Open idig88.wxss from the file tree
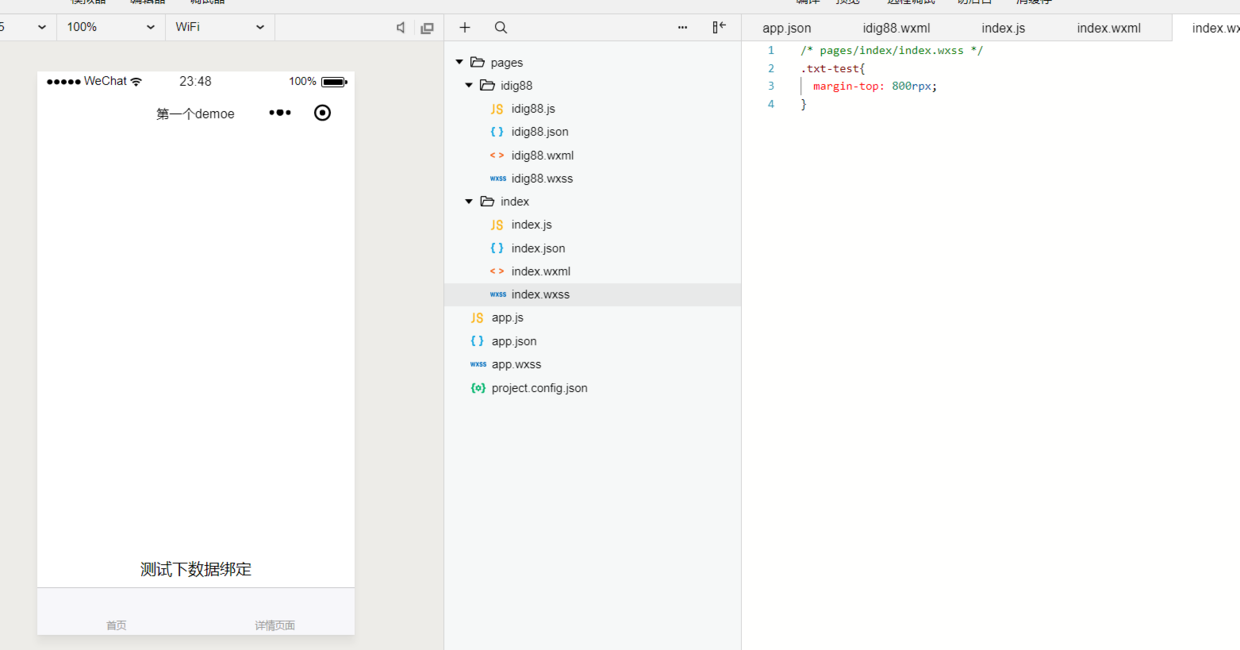The width and height of the screenshot is (1240, 650). coord(541,179)
